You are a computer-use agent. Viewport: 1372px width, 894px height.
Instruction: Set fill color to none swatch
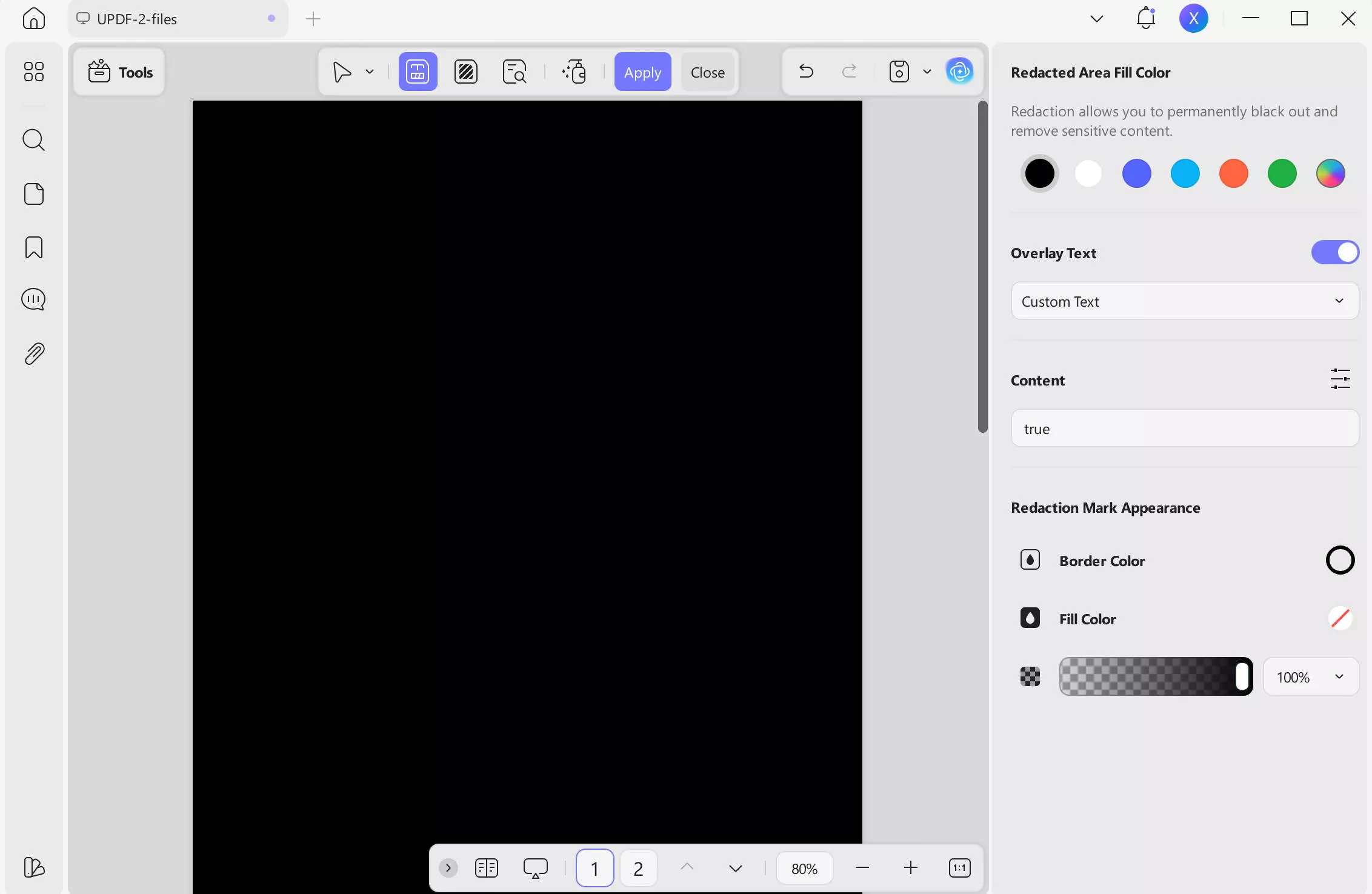pyautogui.click(x=1340, y=618)
